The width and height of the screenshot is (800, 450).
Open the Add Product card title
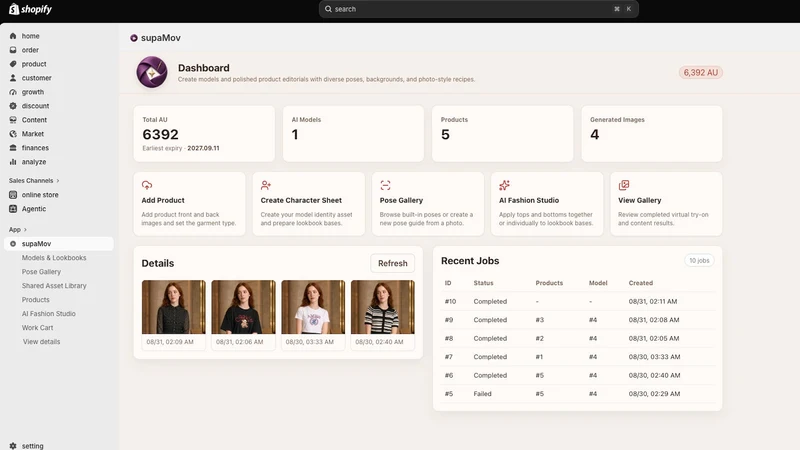tap(163, 201)
